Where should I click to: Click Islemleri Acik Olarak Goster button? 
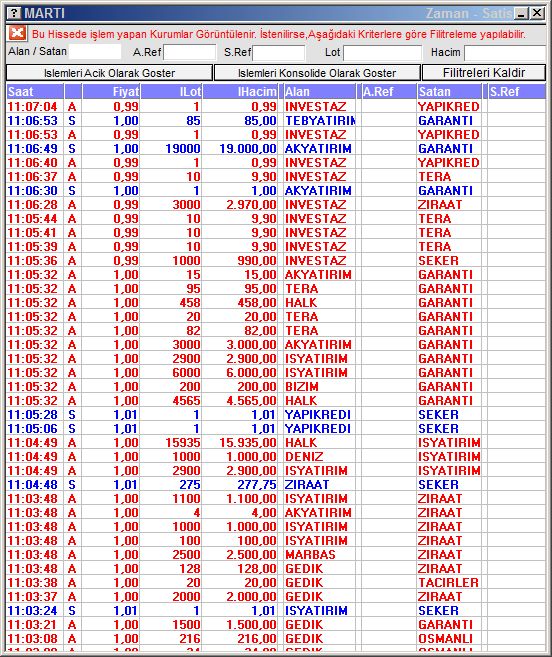point(109,73)
